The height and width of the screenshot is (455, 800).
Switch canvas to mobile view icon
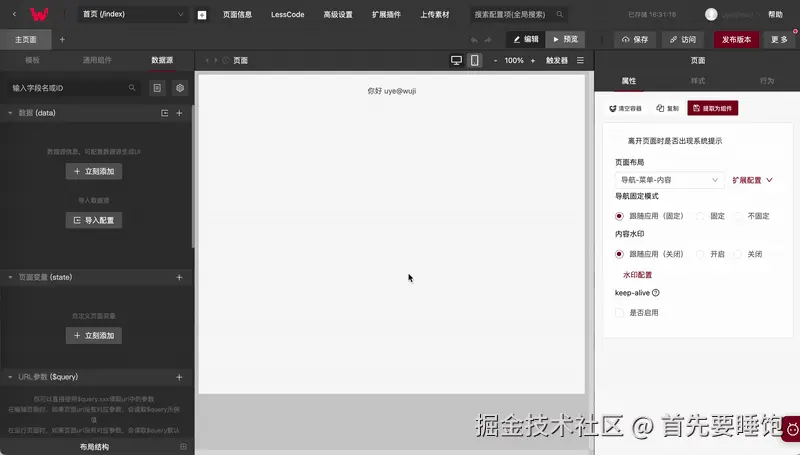point(474,60)
